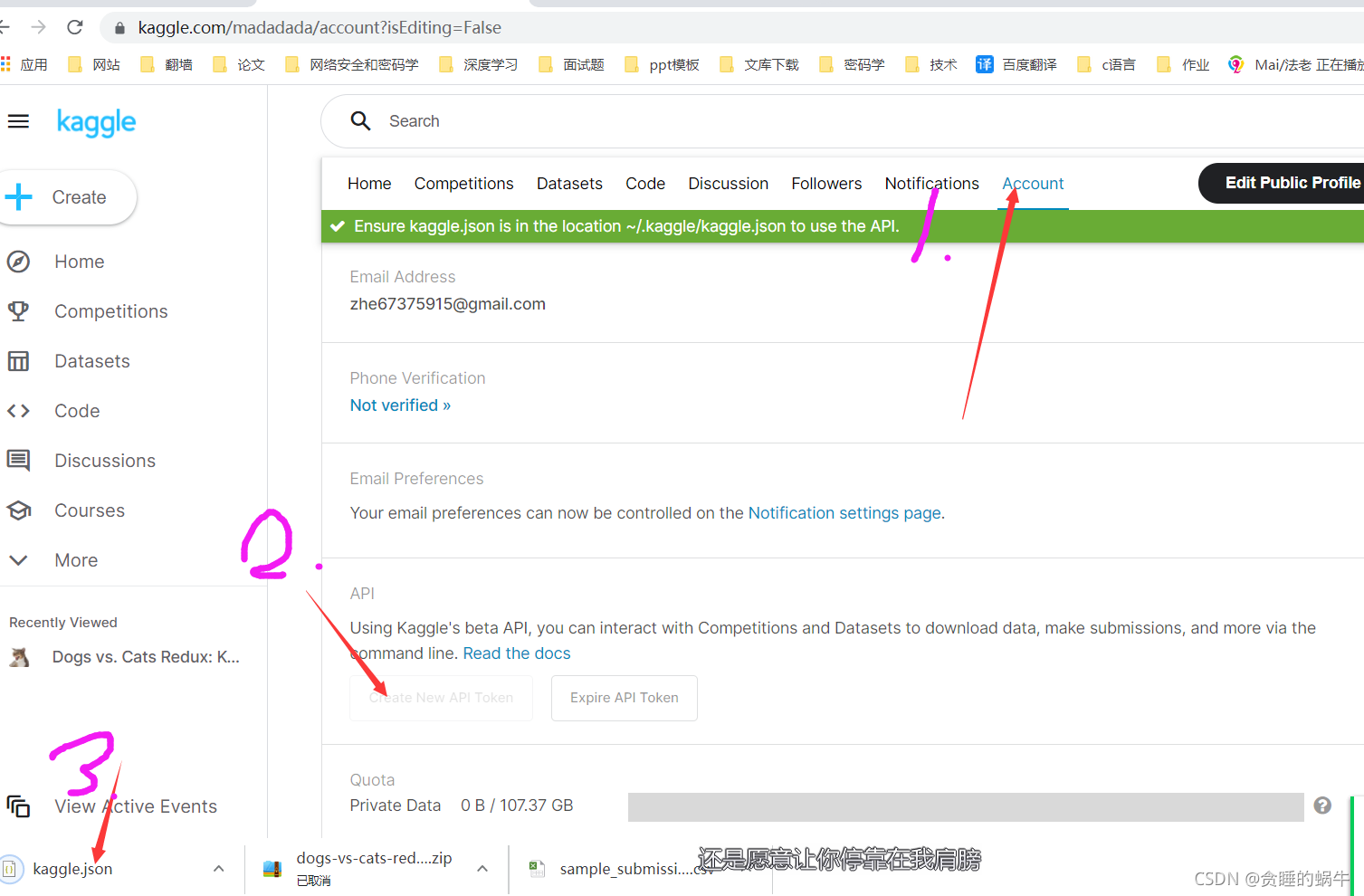Click Expire API Token button
1364x896 pixels.
[x=624, y=698]
